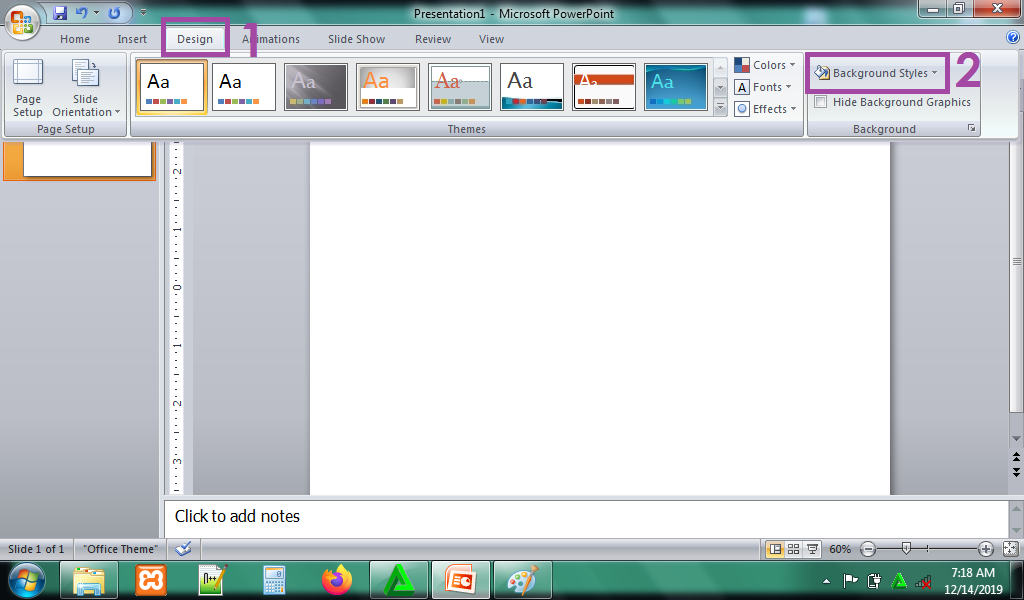This screenshot has width=1024, height=600.
Task: Click the Save icon in Quick Access
Action: (60, 13)
